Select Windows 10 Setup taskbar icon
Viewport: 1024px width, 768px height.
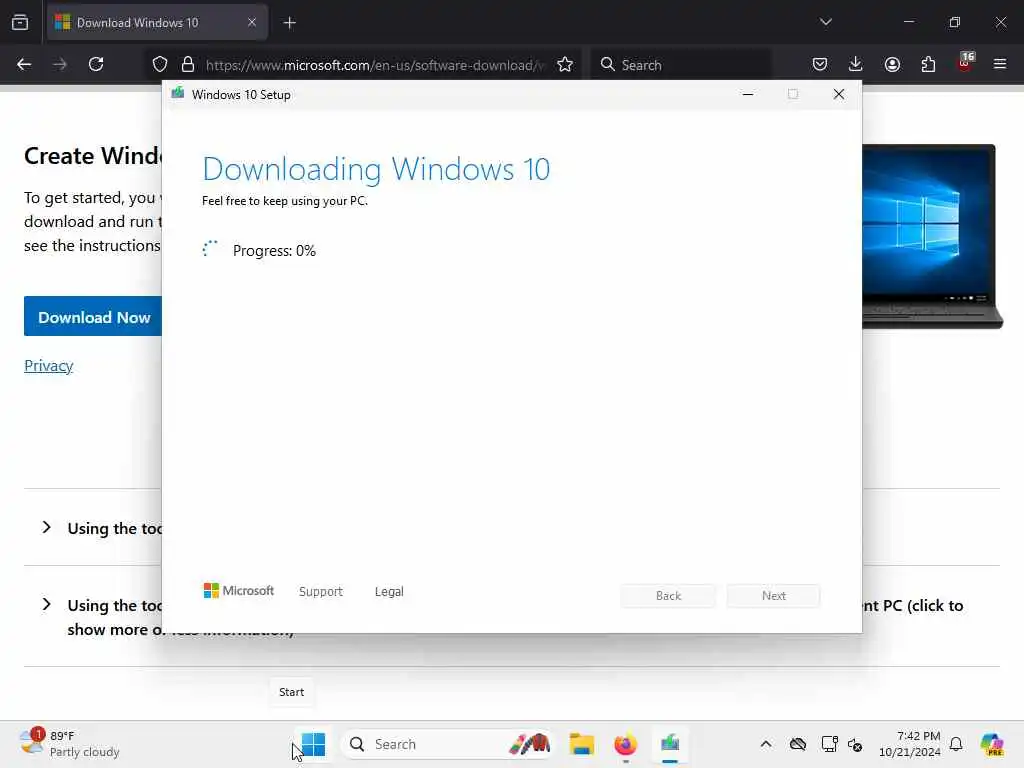670,744
